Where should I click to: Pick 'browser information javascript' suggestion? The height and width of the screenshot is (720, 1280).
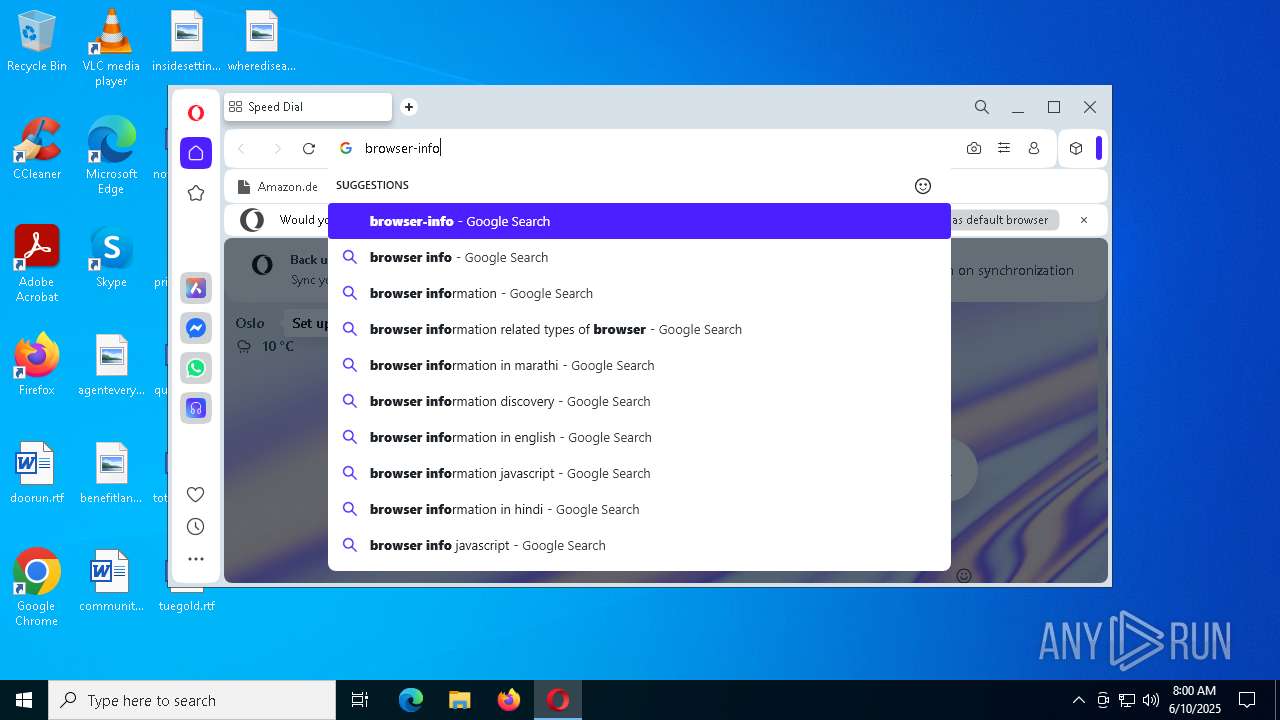[639, 473]
